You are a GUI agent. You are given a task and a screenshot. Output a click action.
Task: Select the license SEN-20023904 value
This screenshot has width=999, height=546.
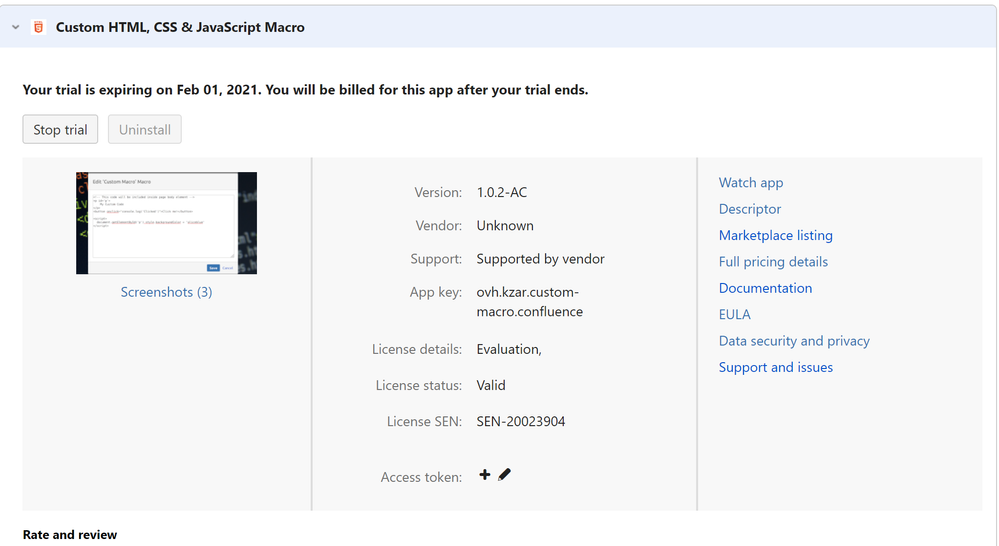(521, 422)
